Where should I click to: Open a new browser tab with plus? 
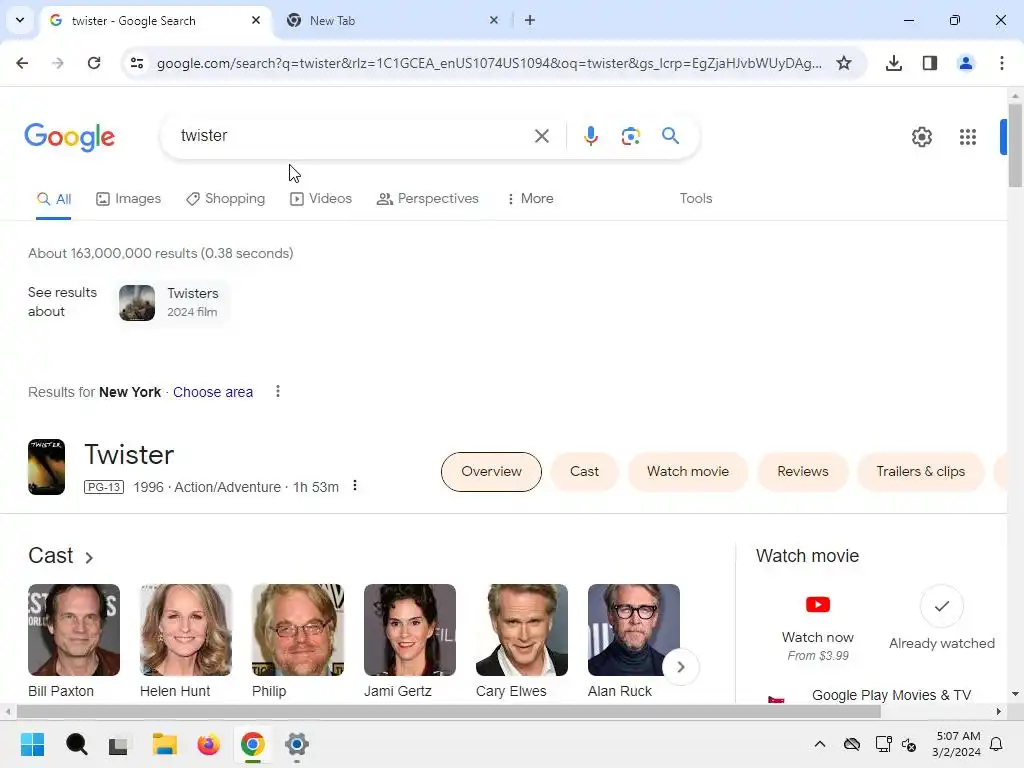(530, 20)
